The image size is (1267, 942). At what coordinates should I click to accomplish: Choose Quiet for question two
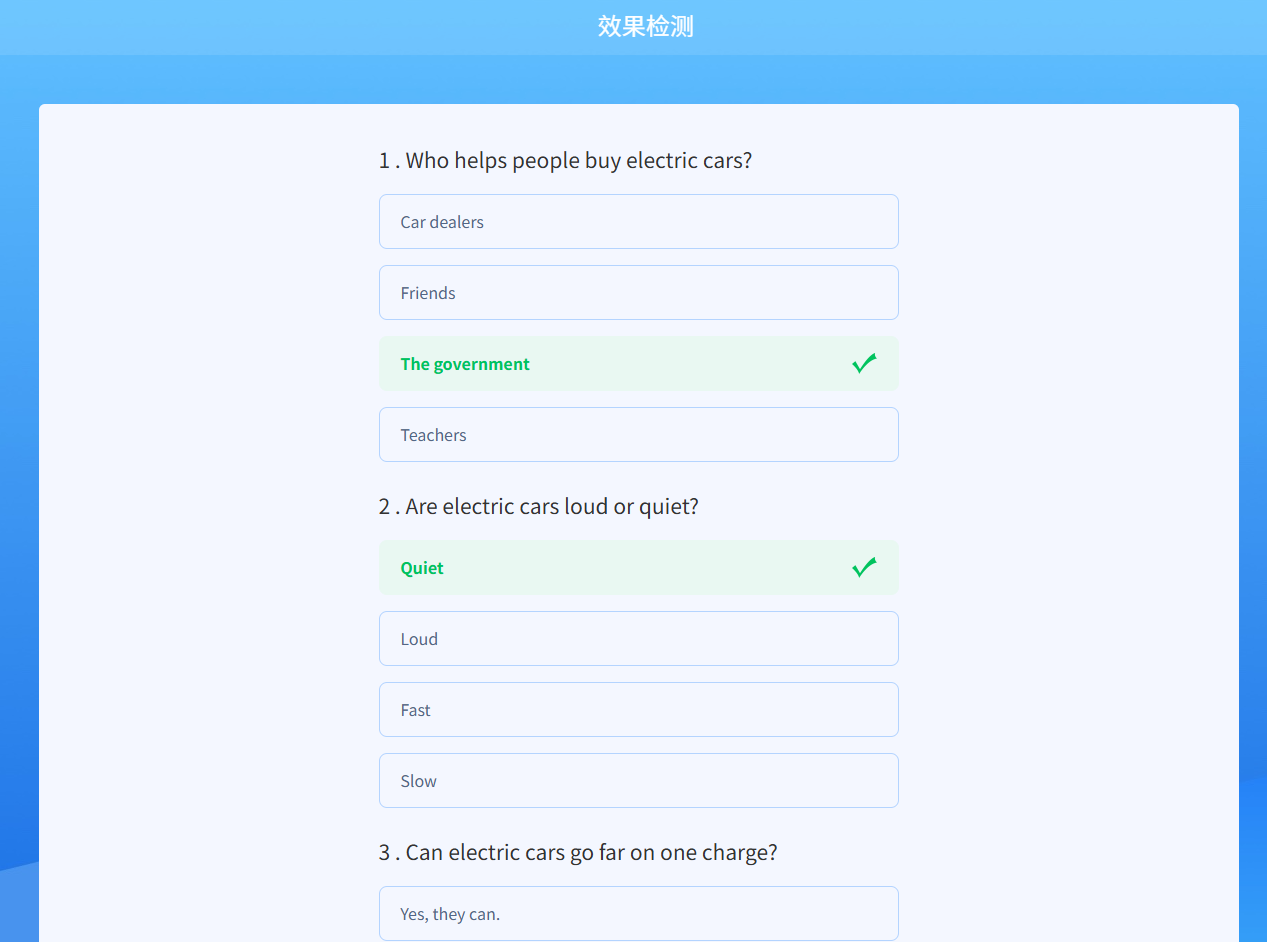tap(638, 568)
